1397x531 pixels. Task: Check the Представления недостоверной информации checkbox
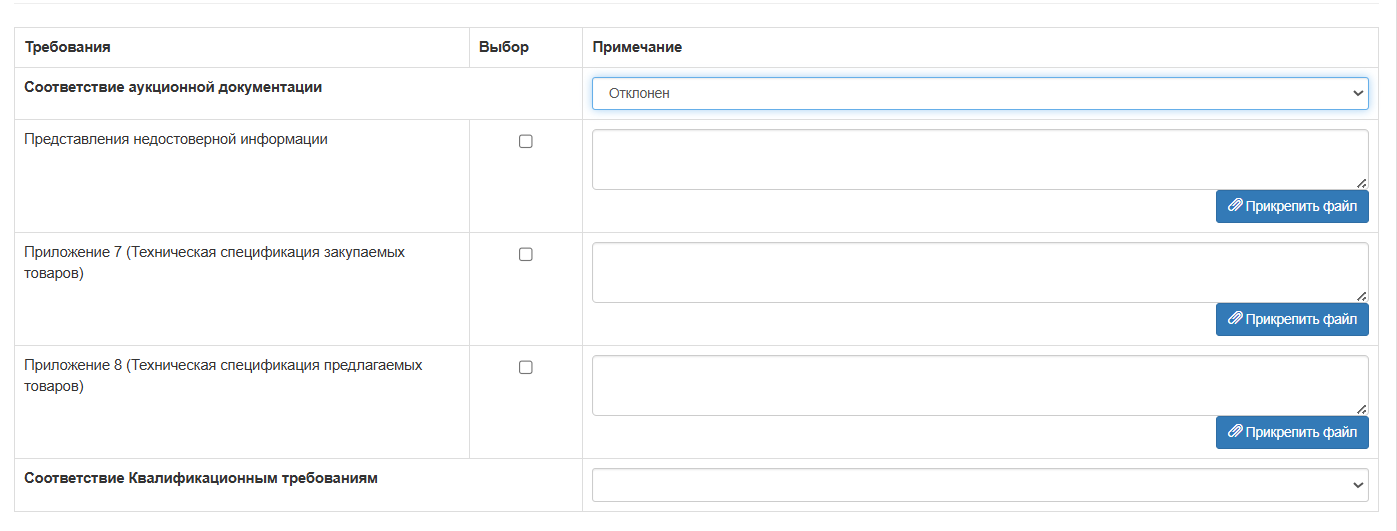526,142
